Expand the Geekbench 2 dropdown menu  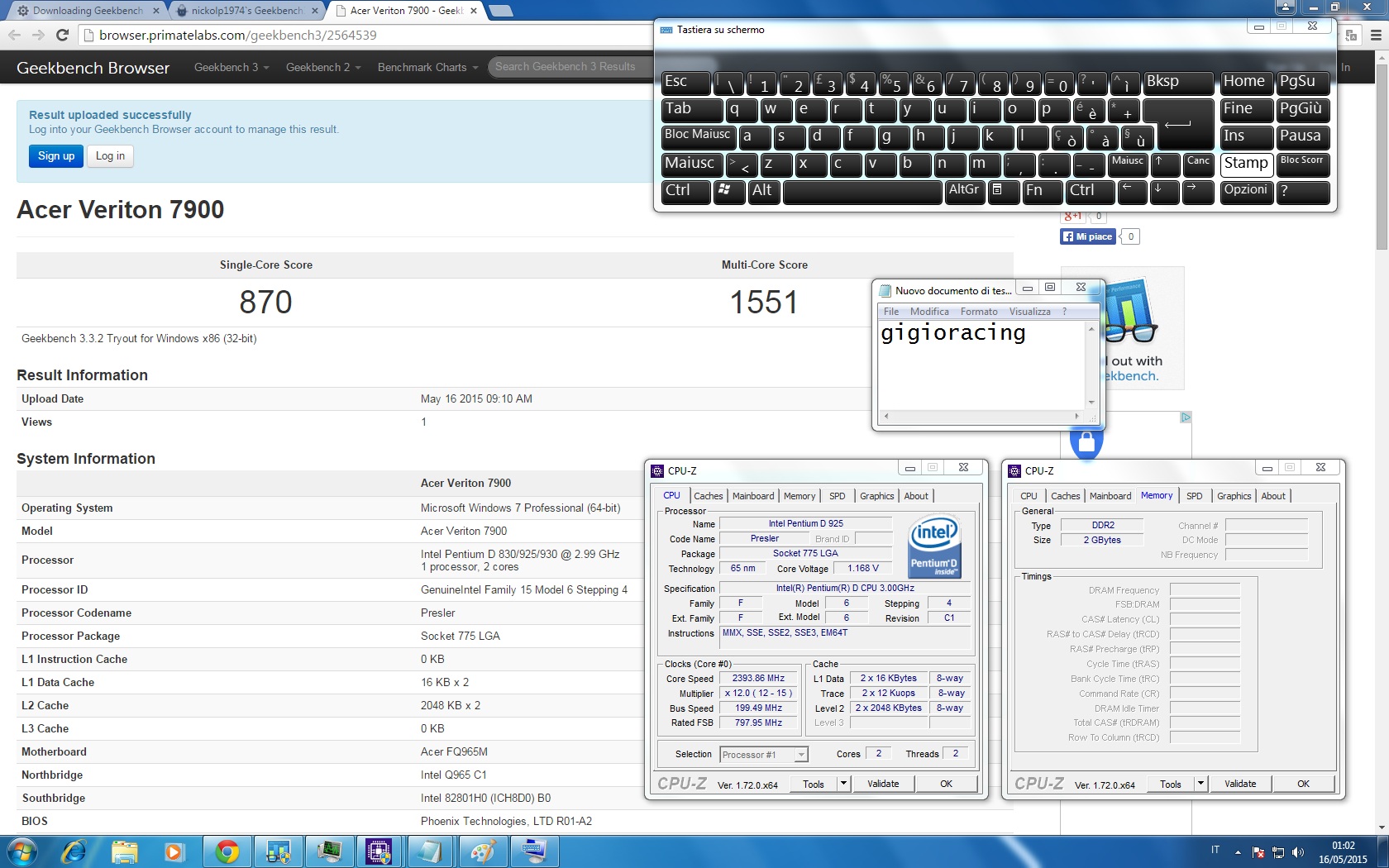323,67
